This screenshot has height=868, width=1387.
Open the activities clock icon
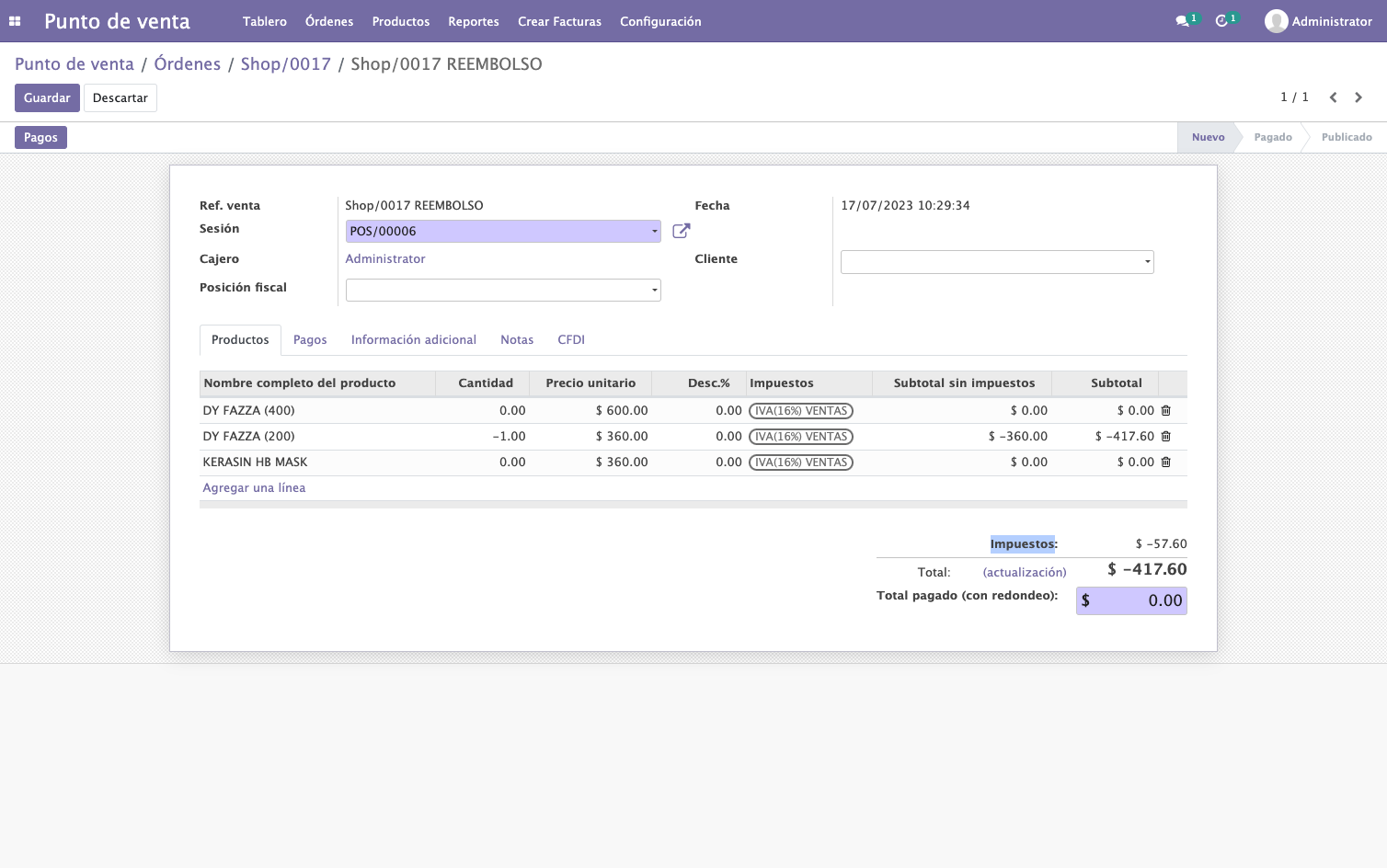click(1221, 21)
